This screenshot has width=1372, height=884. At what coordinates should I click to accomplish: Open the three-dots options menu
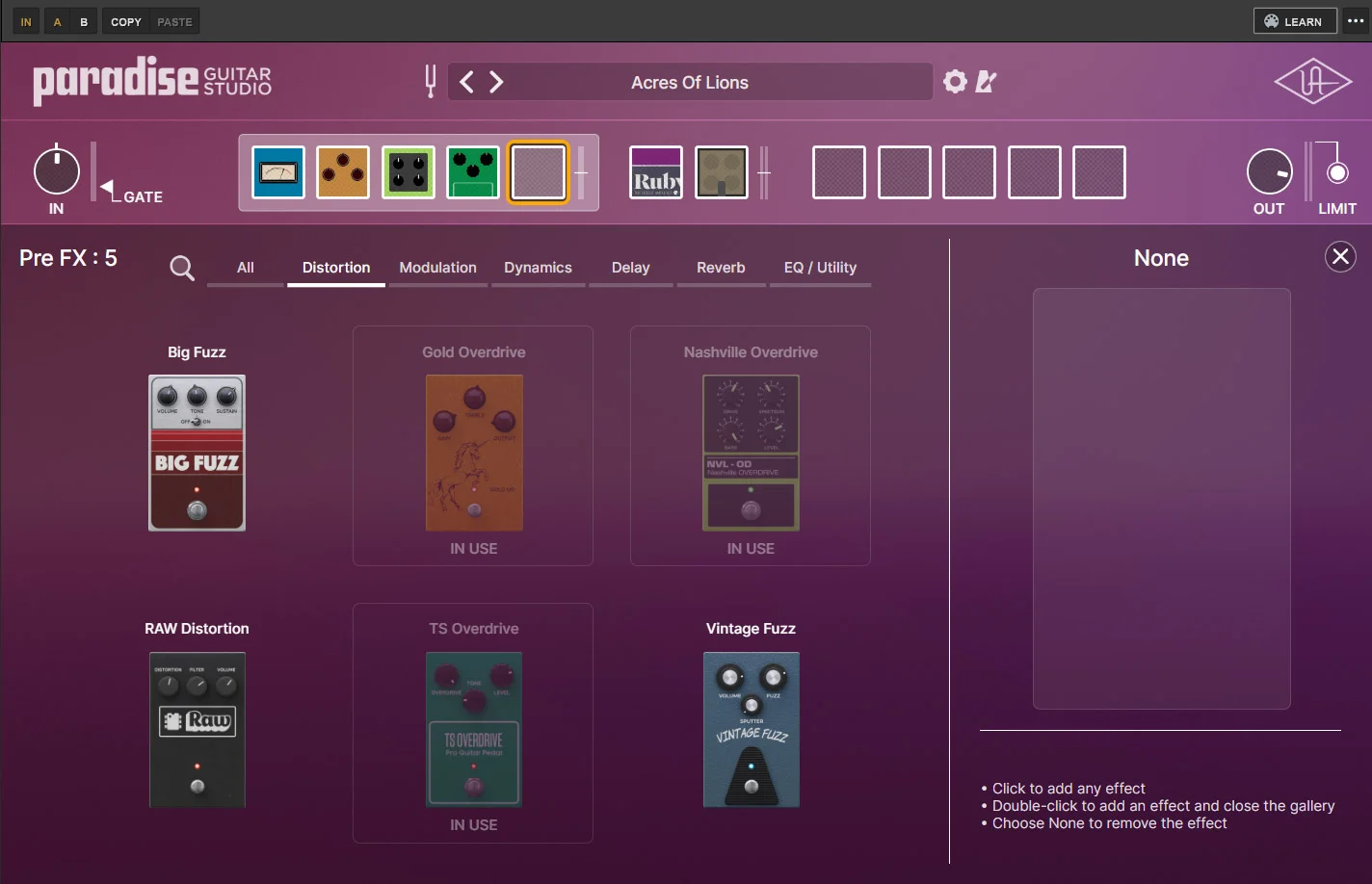coord(1356,21)
